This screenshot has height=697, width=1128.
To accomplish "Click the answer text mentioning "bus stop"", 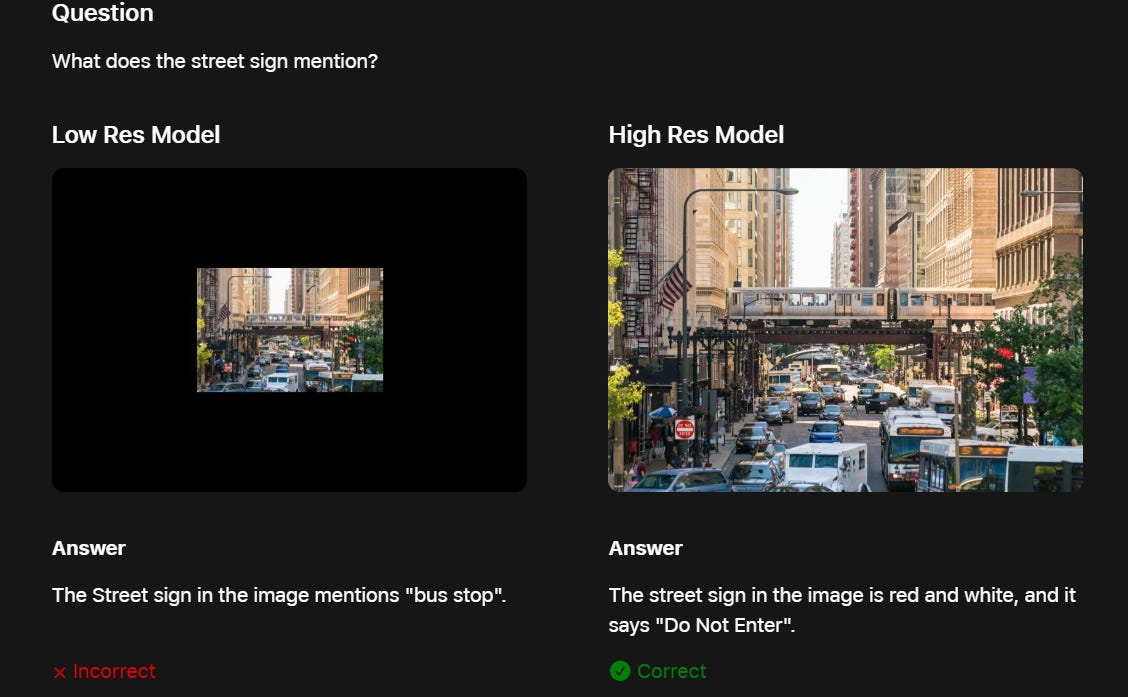I will point(279,596).
